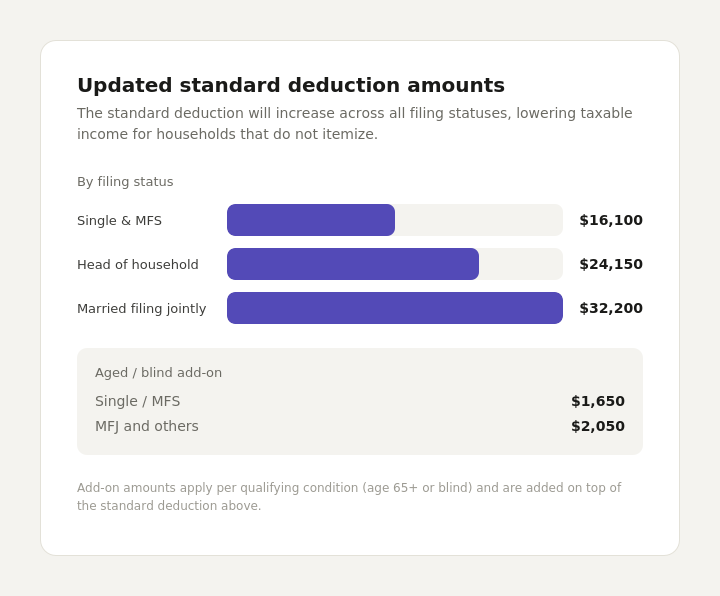Click the Head of household label

[138, 264]
